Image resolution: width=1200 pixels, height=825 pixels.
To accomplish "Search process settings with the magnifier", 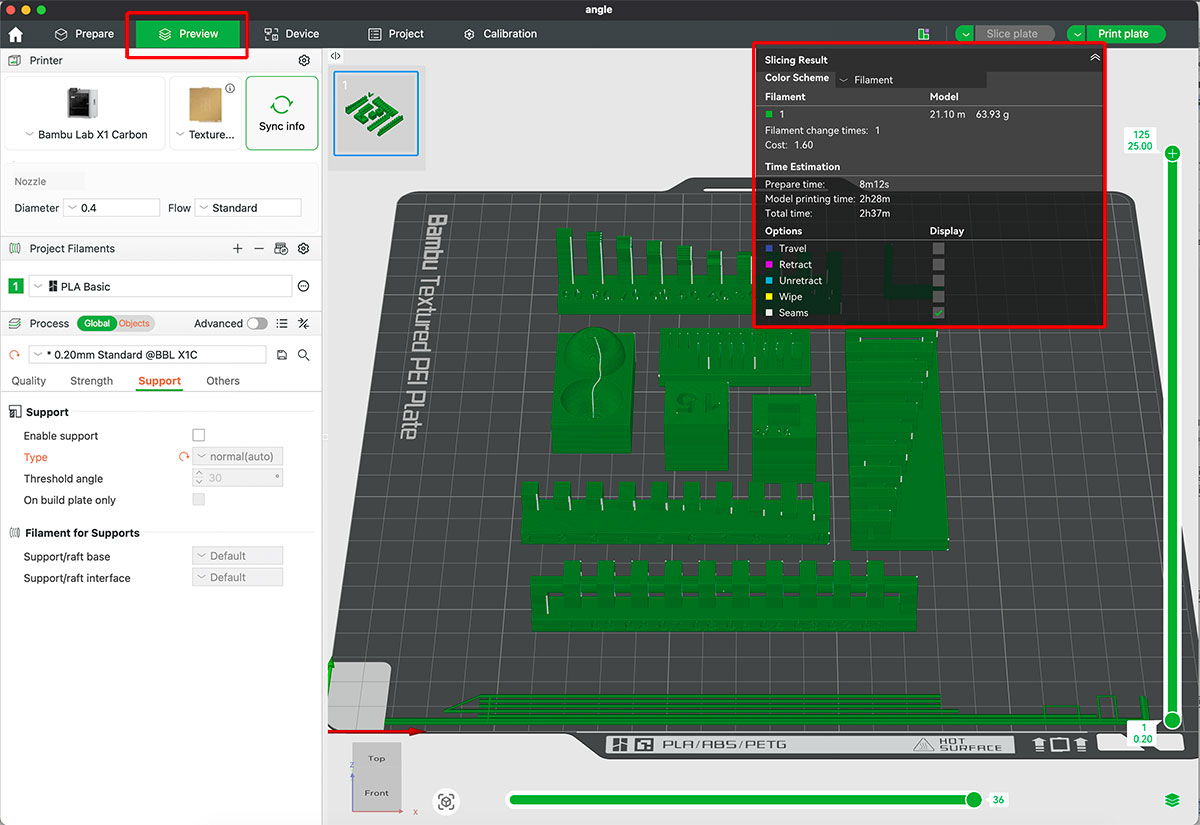I will click(304, 355).
